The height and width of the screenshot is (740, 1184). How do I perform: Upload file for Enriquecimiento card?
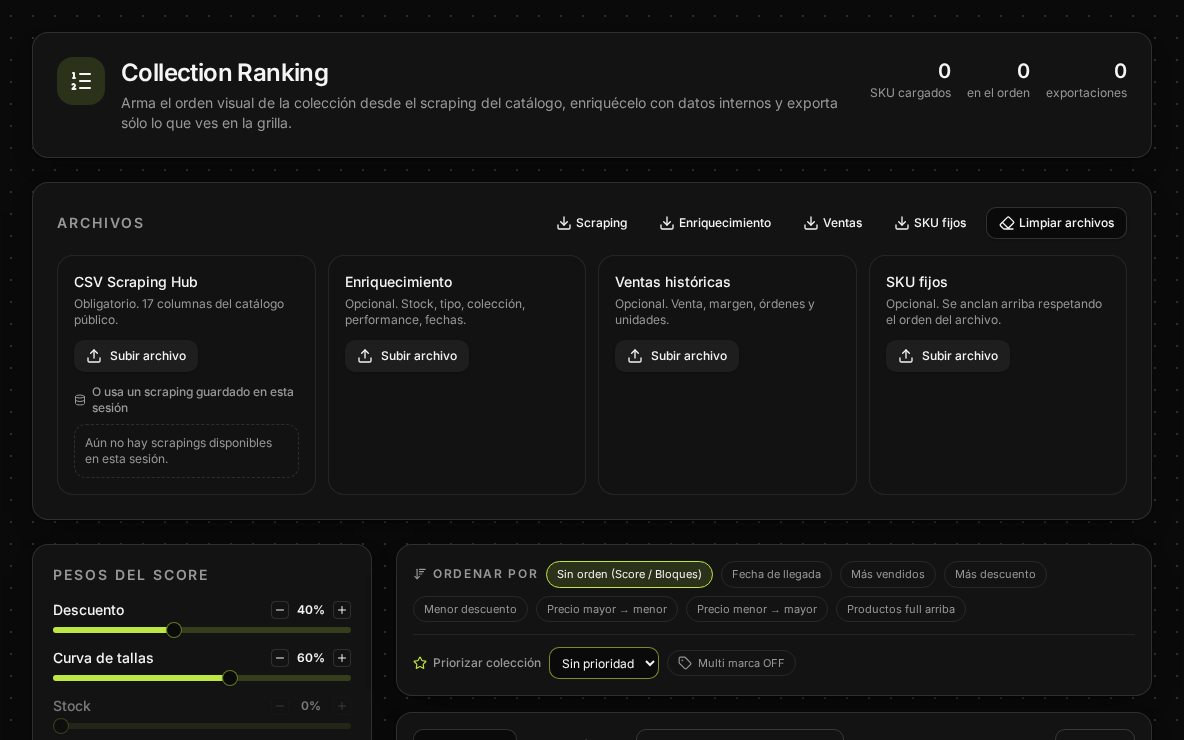click(x=407, y=356)
